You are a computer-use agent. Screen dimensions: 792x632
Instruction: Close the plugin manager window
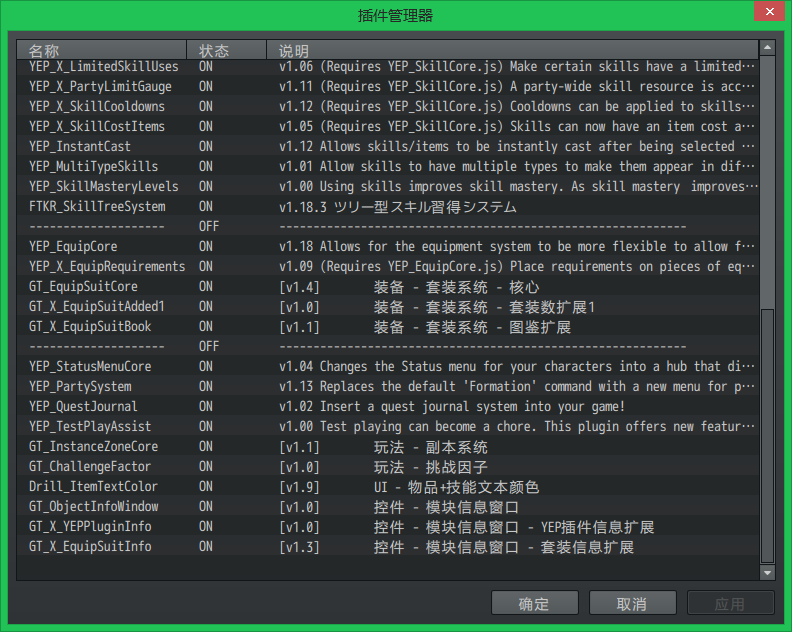click(769, 11)
